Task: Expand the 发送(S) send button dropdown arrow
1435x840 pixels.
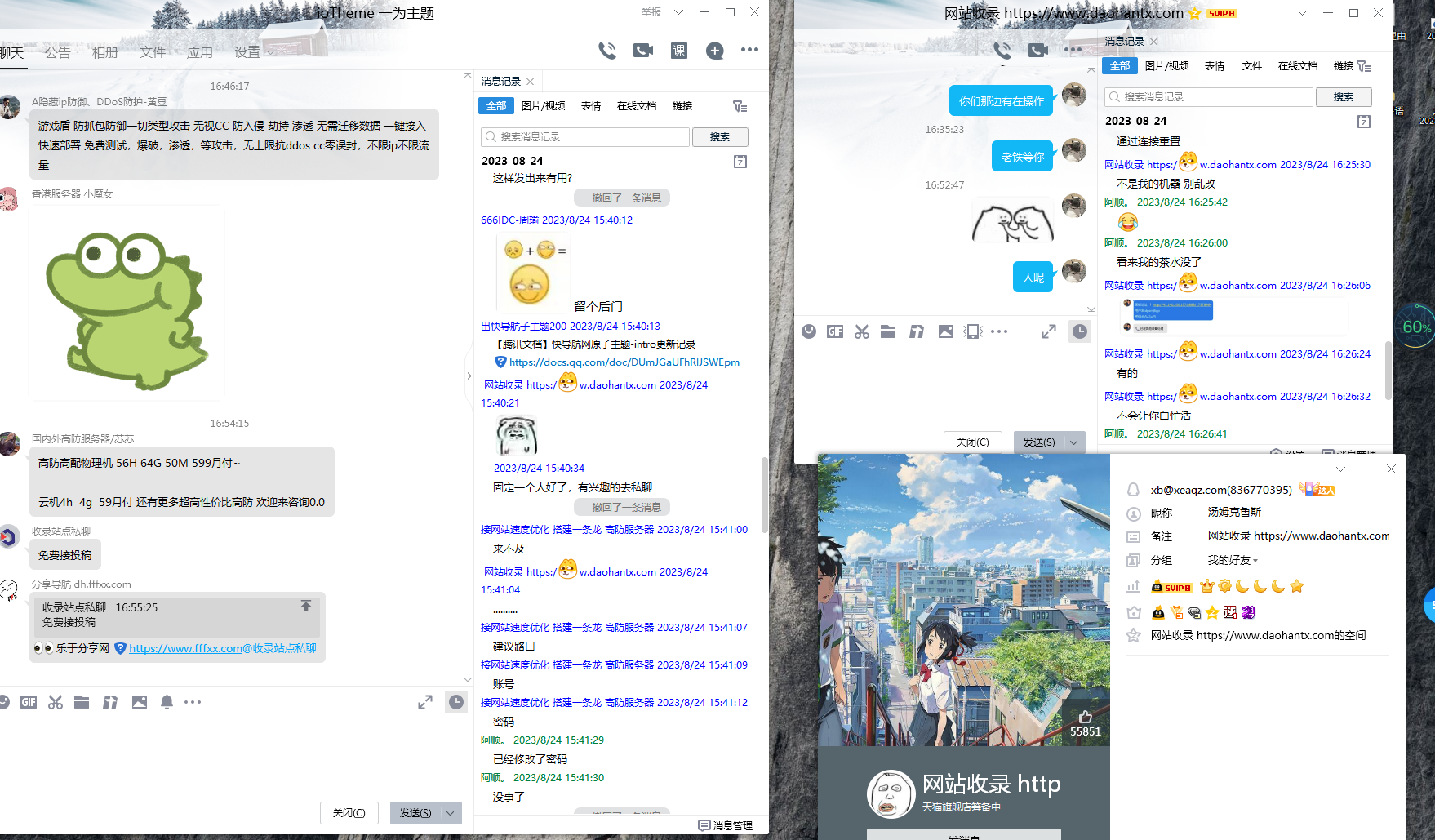Action: click(x=449, y=813)
